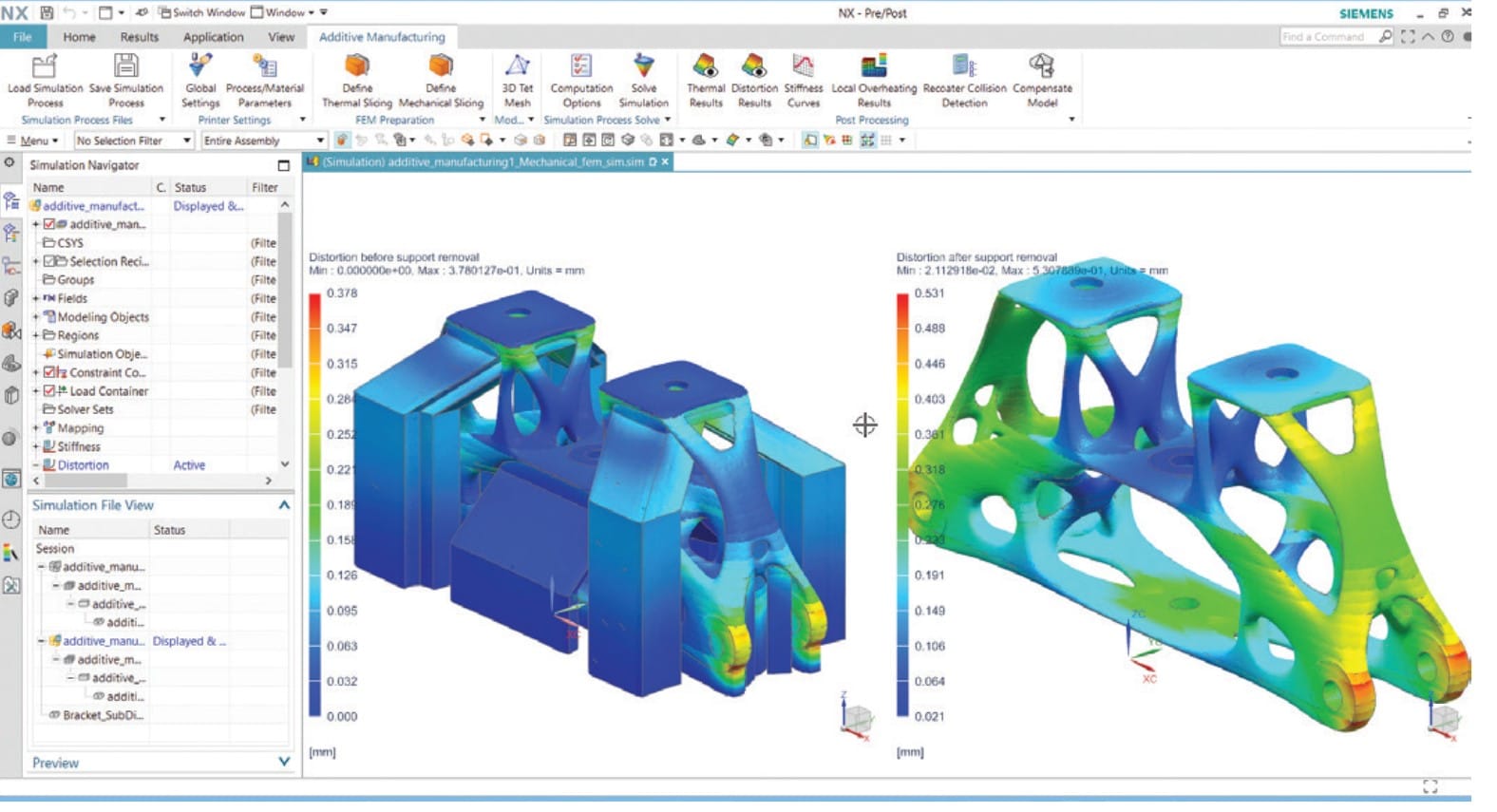Click the Compensate Model icon
The width and height of the screenshot is (1497, 812).
point(1042,66)
